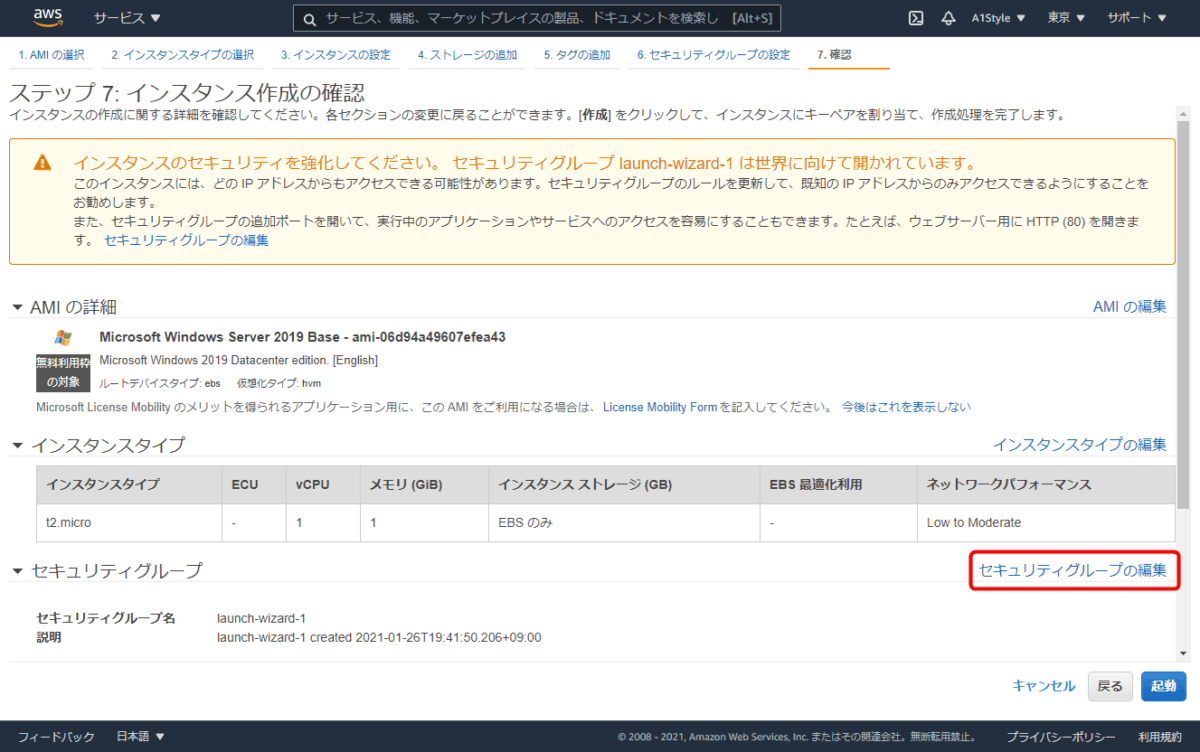Click the 起動 launch button

point(1162,686)
